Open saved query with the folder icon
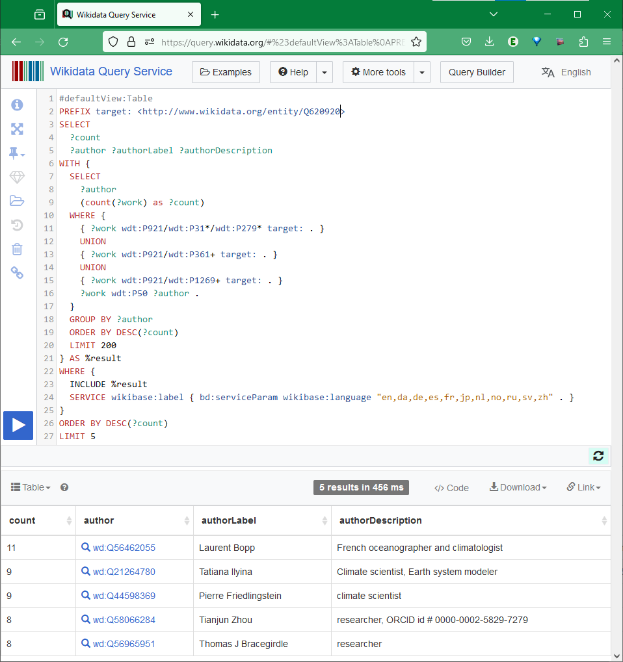Screen dimensions: 623x662 point(17,201)
